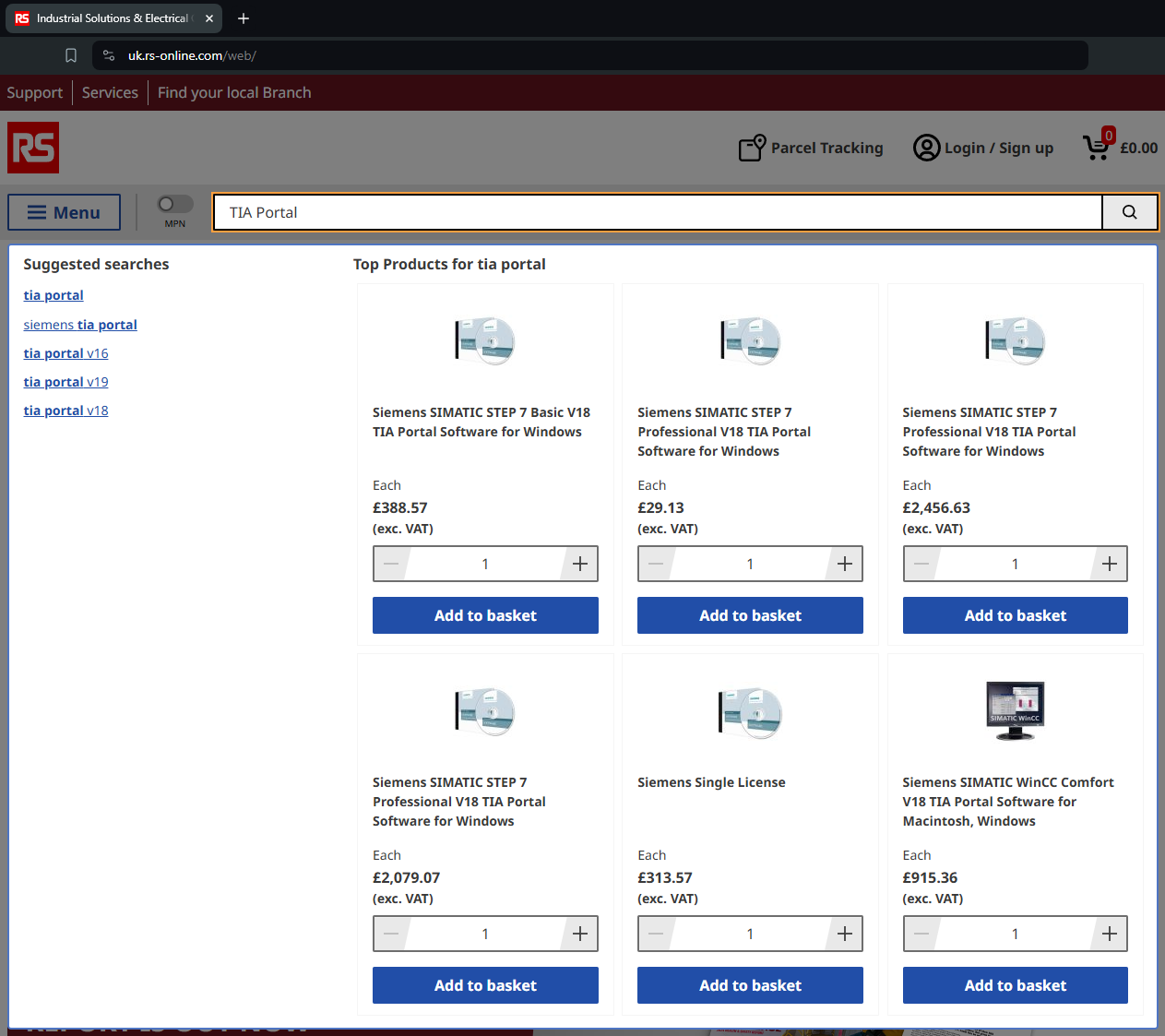Click the search magnifier button

pyautogui.click(x=1129, y=212)
